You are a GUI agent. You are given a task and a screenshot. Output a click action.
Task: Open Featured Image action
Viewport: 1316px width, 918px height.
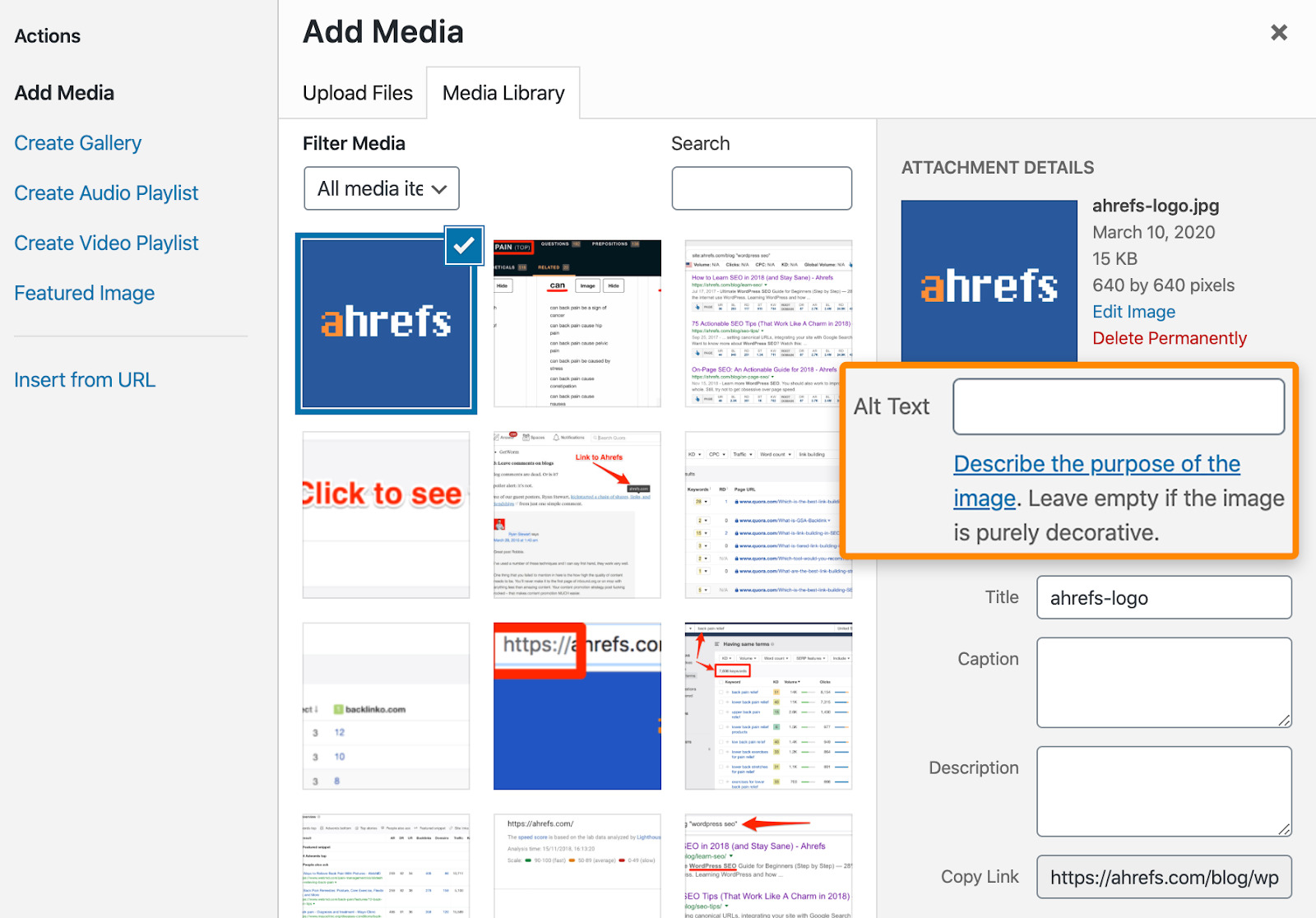[x=84, y=293]
